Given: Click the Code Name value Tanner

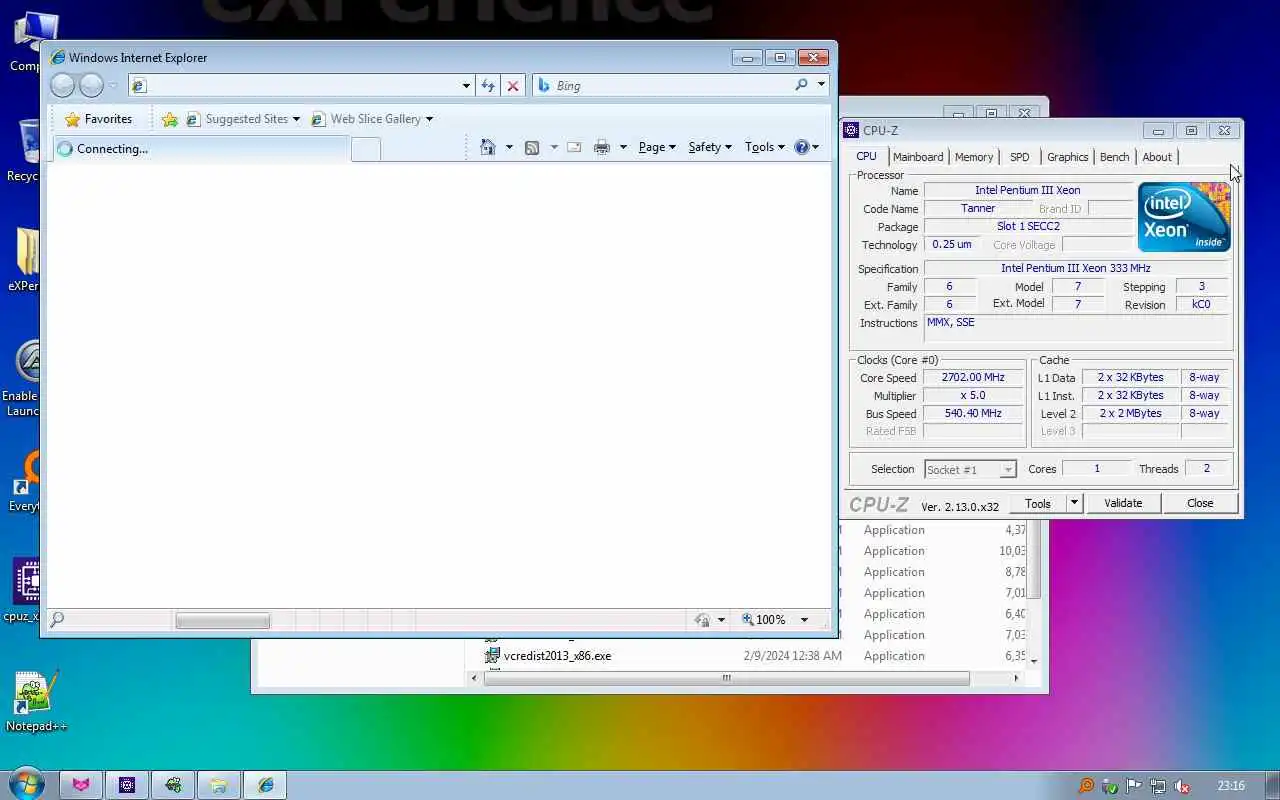Looking at the screenshot, I should 978,208.
